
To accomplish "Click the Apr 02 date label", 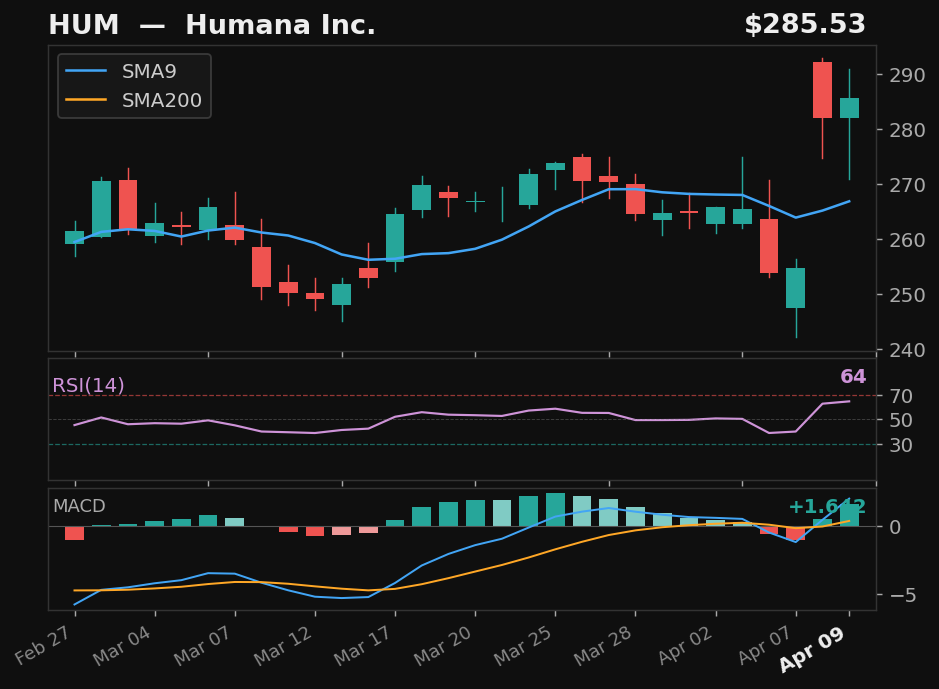I will click(x=685, y=646).
